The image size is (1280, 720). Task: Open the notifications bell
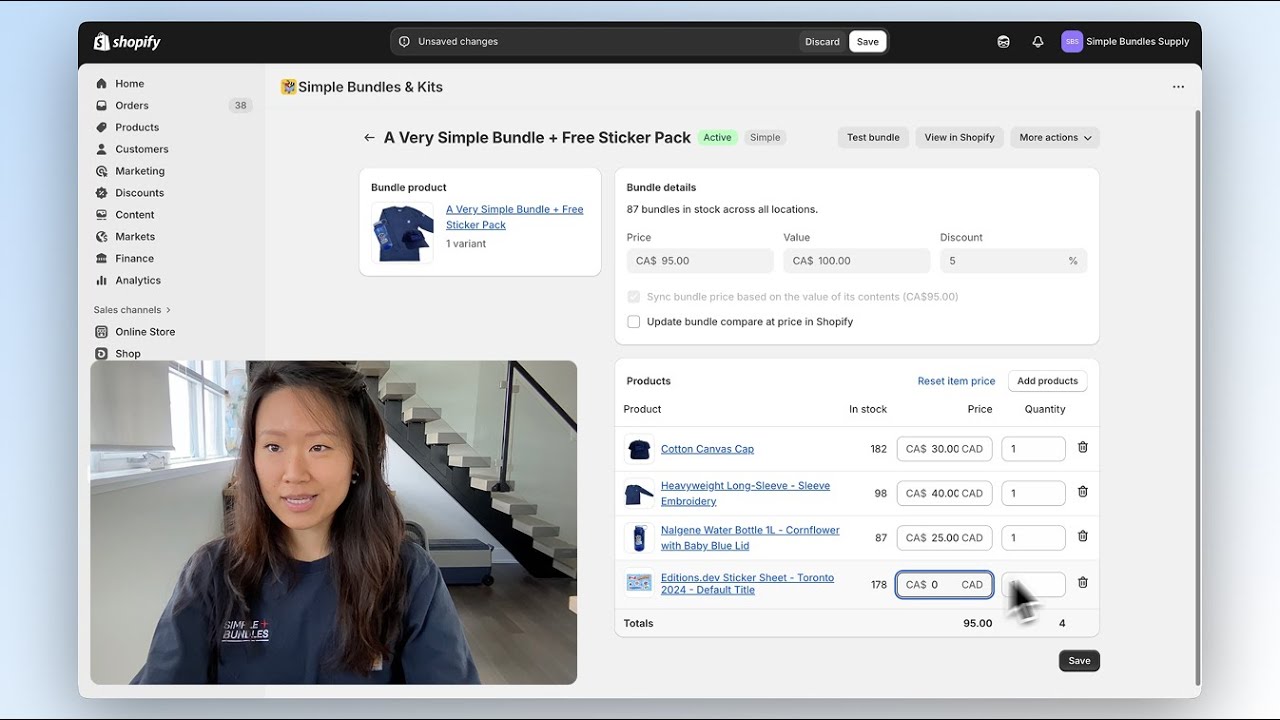[1038, 42]
